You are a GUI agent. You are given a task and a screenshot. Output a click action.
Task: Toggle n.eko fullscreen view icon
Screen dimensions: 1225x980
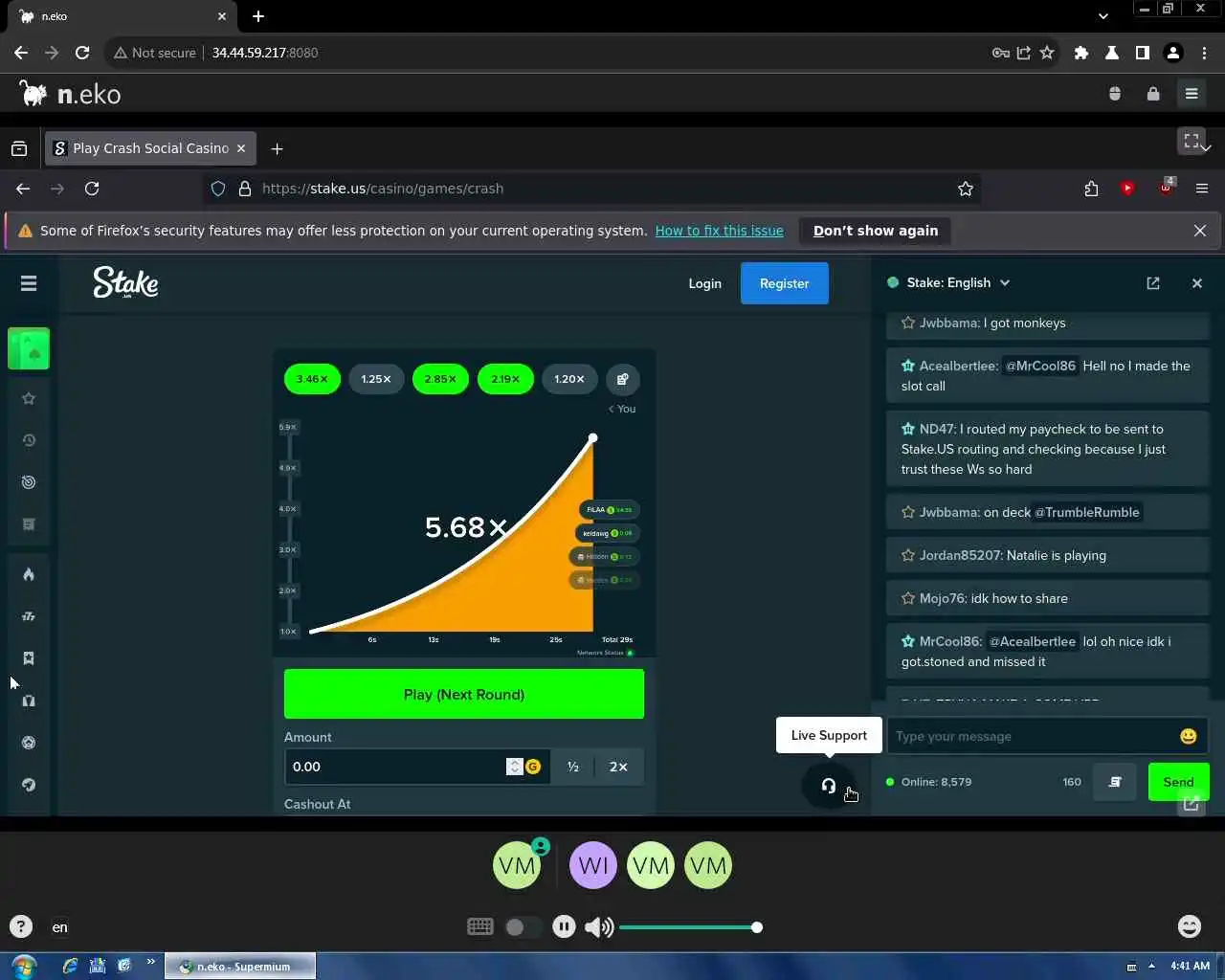(1192, 141)
